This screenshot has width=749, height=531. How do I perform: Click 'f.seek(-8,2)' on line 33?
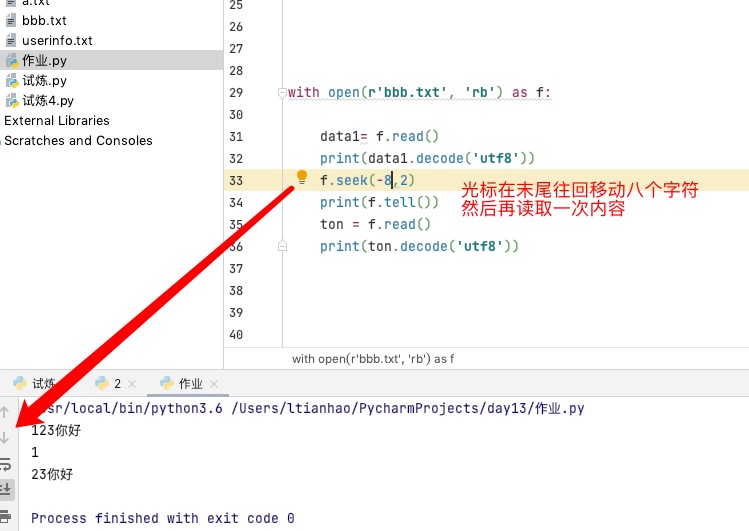pyautogui.click(x=367, y=181)
